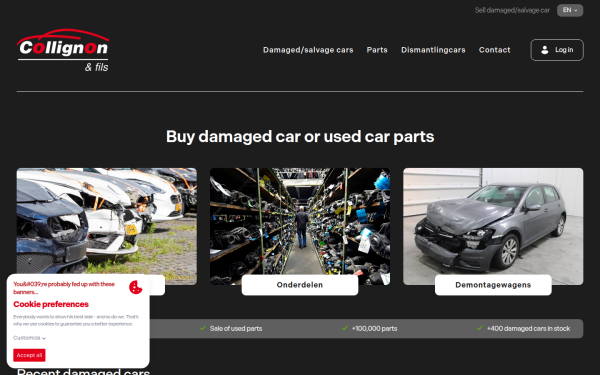Open Damaged/salvage cars menu item

point(308,50)
